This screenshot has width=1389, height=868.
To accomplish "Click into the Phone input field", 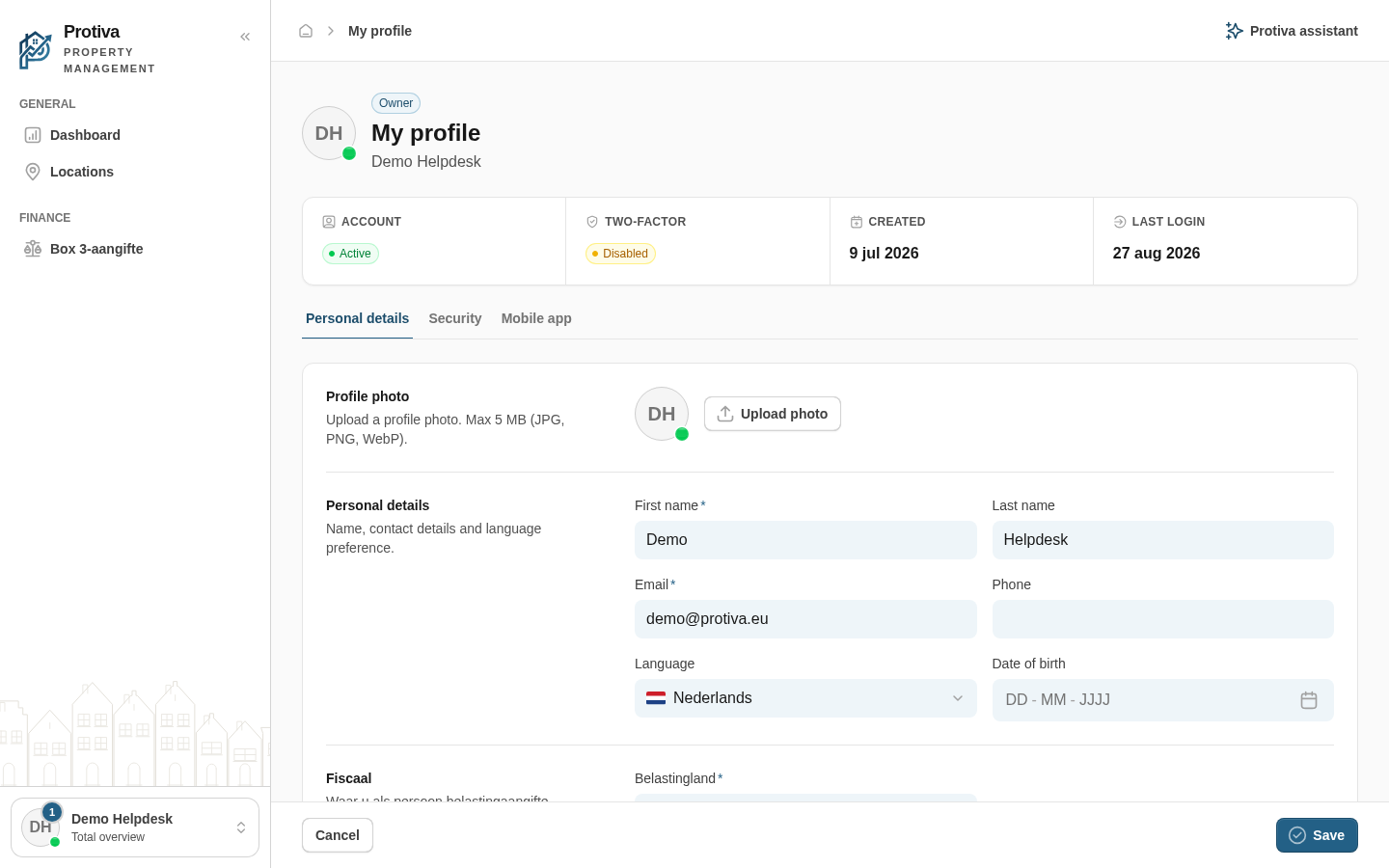I will (x=1163, y=619).
